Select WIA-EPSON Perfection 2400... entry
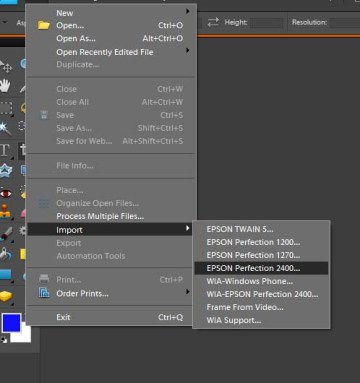This screenshot has height=383, width=360. (x=261, y=294)
